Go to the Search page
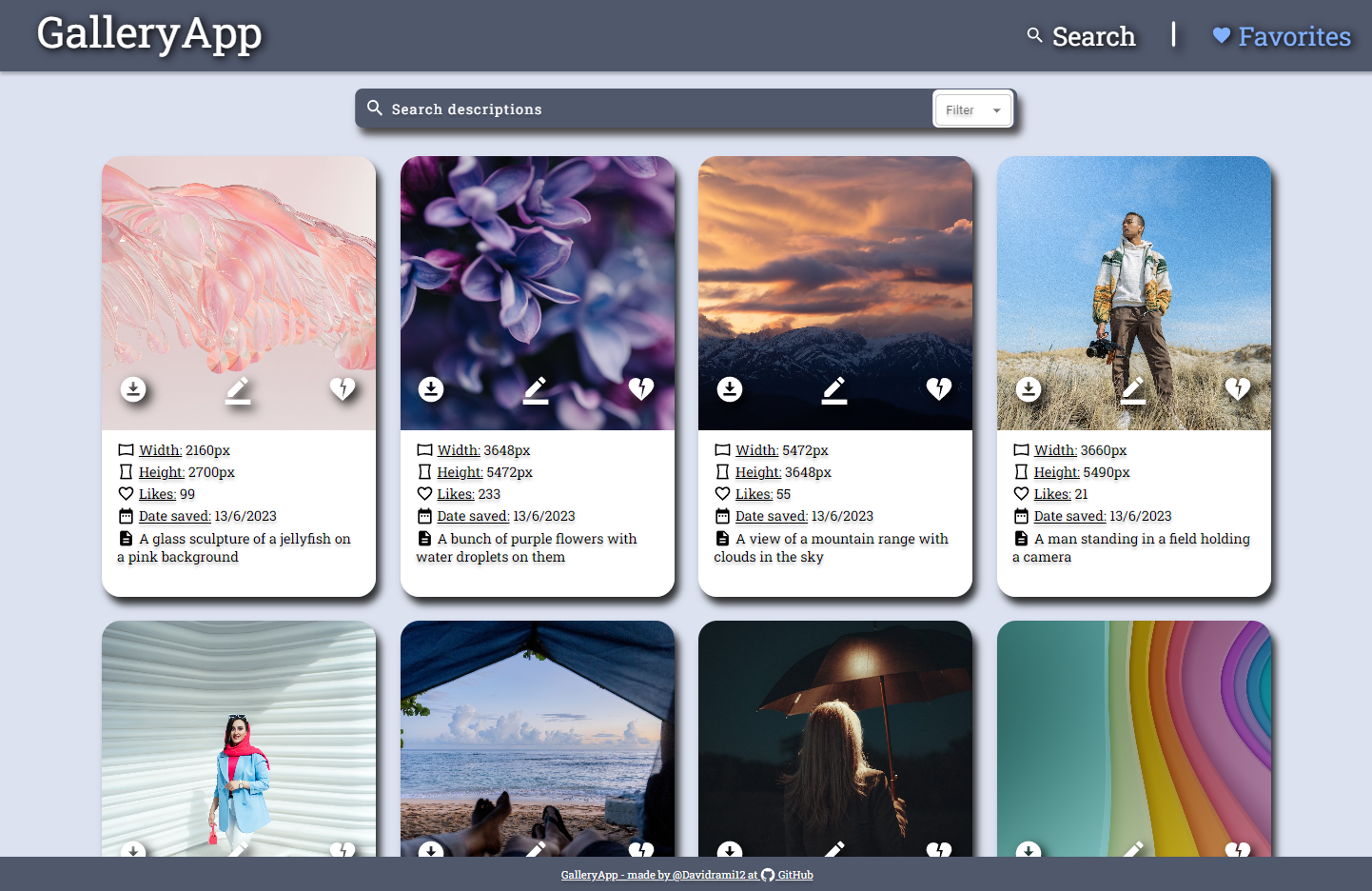 (1081, 36)
